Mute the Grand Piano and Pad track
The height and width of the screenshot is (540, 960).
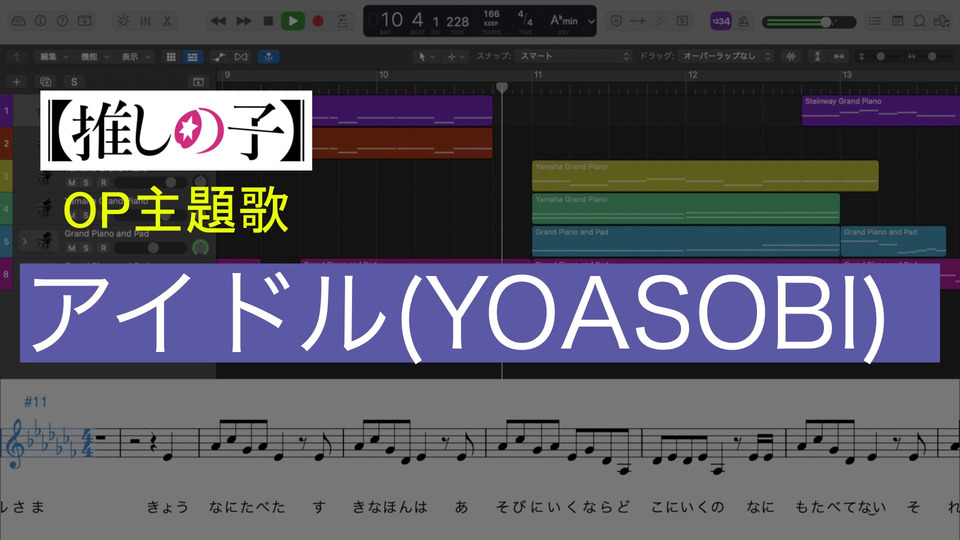[72, 248]
